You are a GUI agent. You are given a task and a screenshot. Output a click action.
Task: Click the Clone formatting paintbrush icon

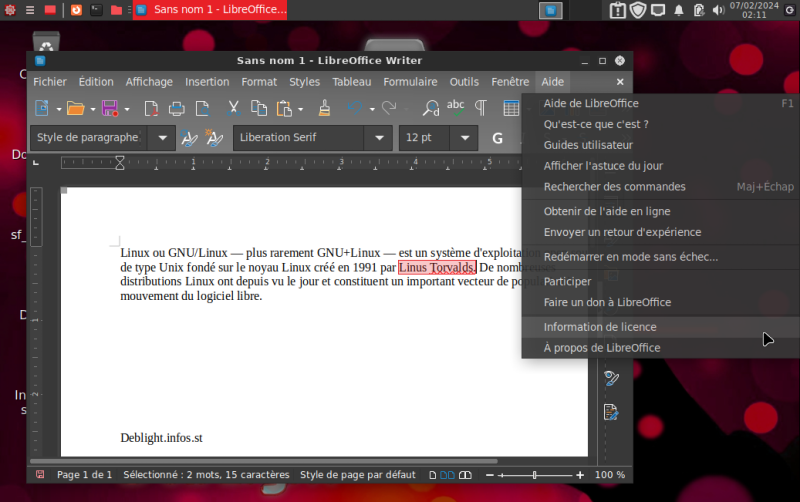324,108
